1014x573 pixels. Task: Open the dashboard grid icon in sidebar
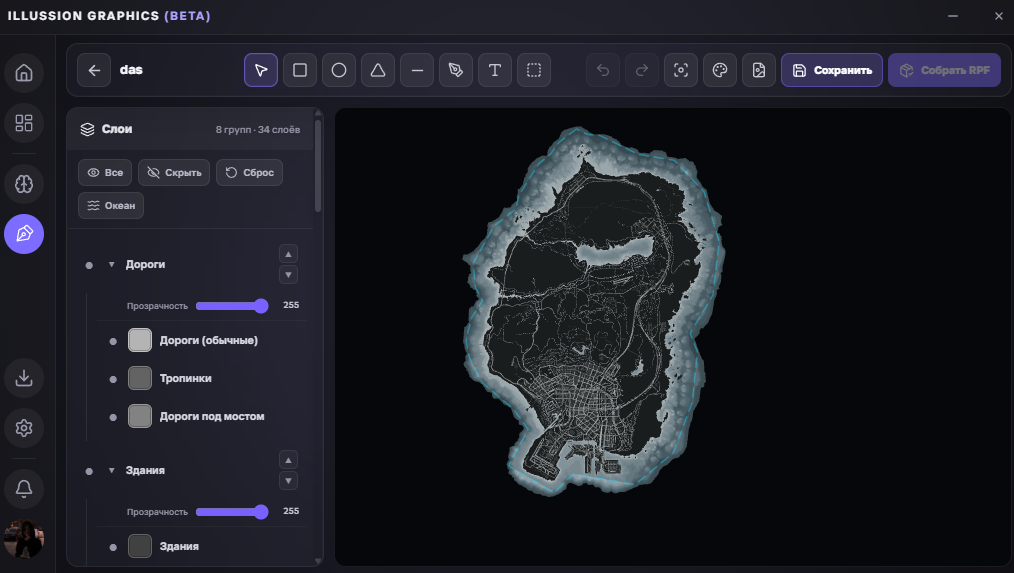pyautogui.click(x=24, y=123)
